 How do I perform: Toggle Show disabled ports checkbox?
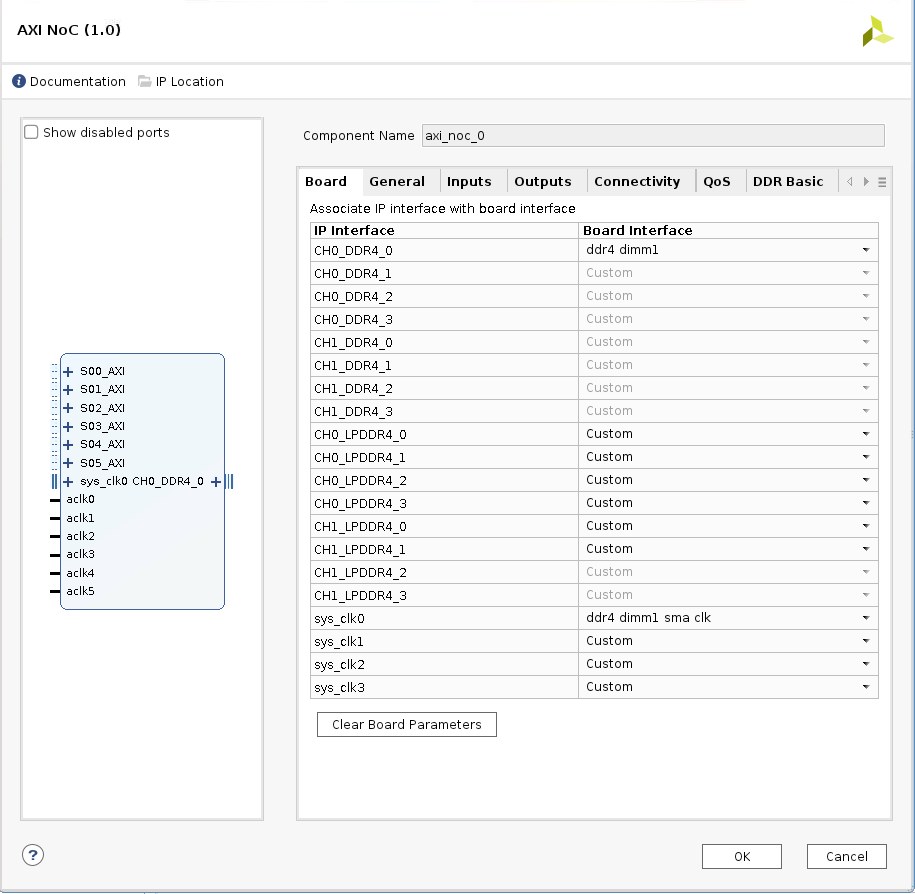[32, 132]
